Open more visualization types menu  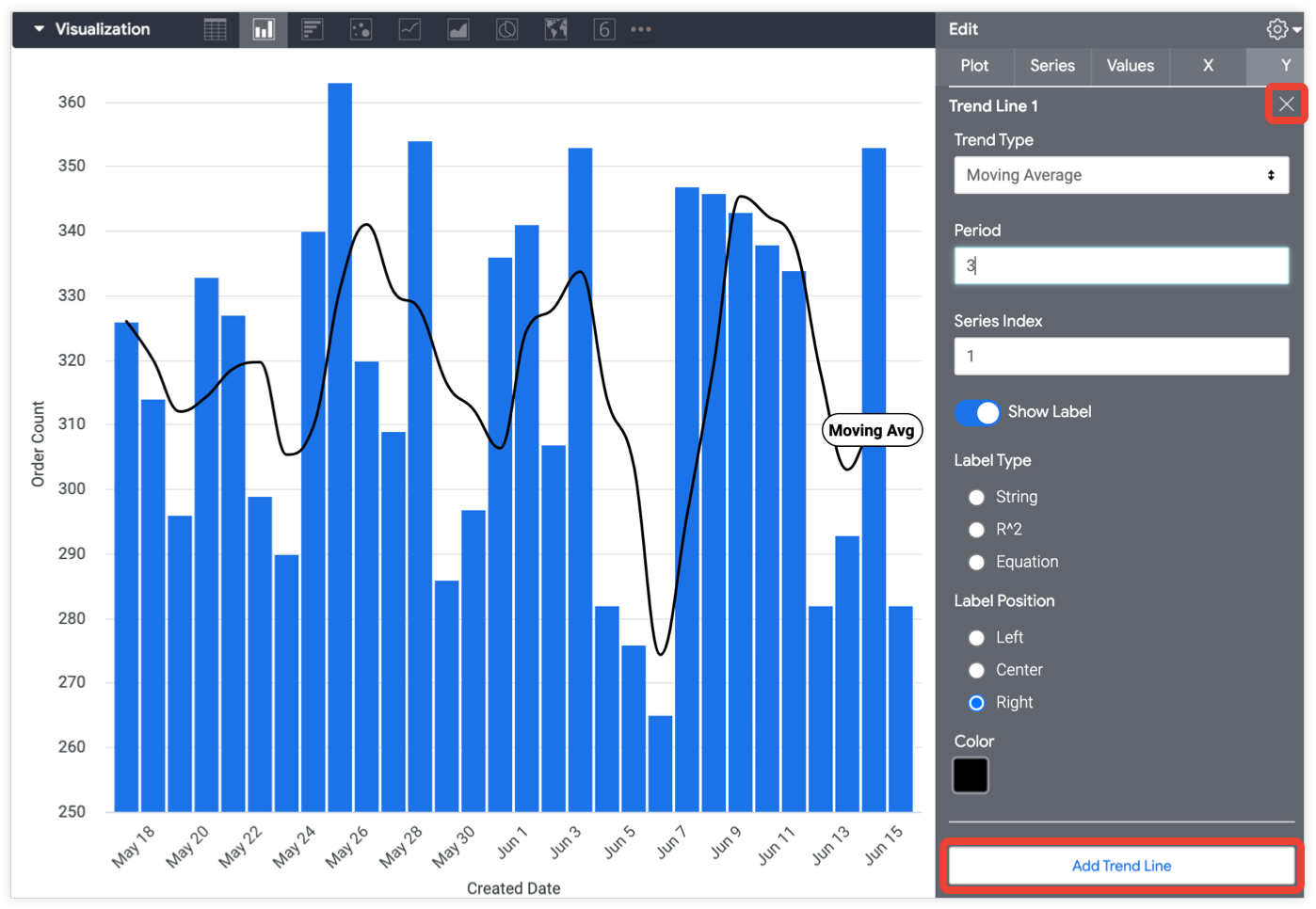point(641,29)
